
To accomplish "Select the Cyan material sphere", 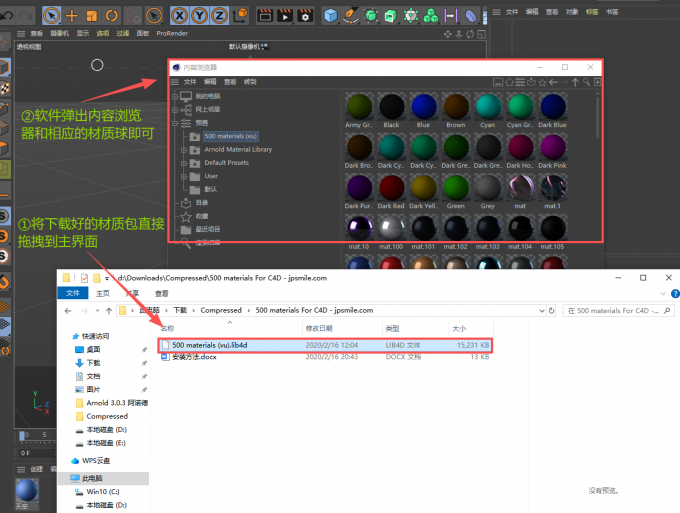I will tap(487, 106).
